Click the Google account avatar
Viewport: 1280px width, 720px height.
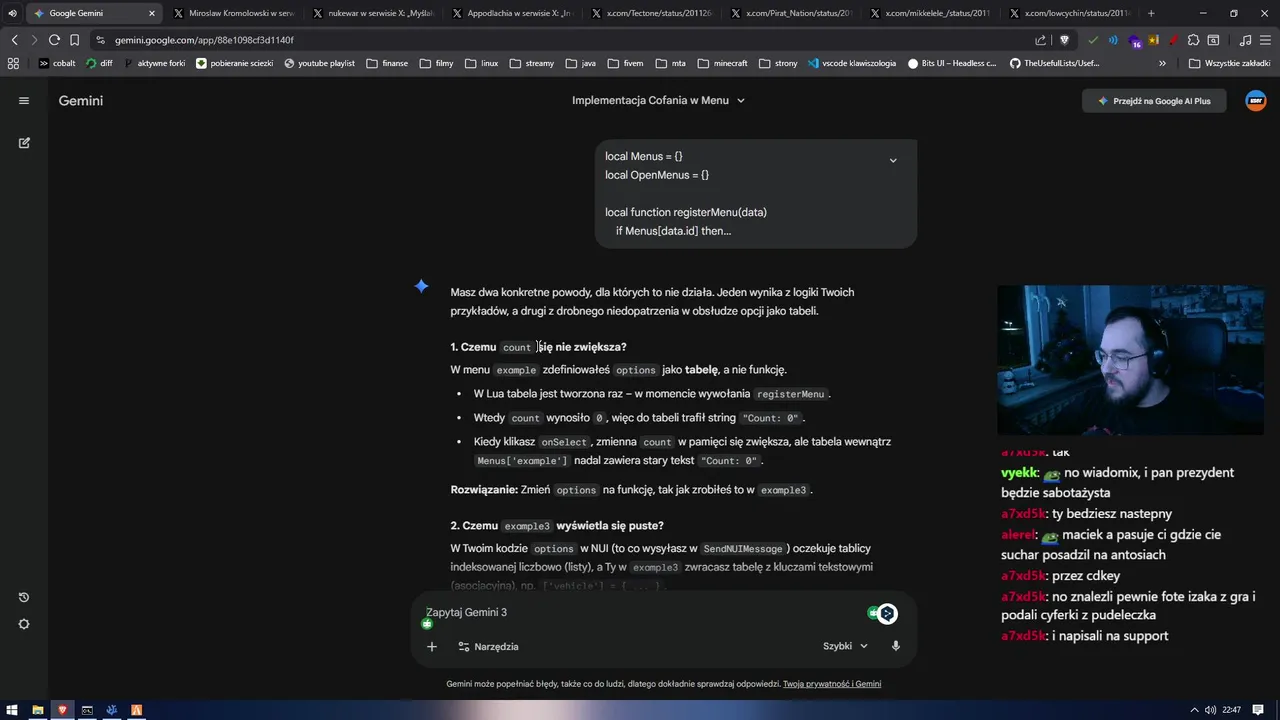pos(1256,101)
